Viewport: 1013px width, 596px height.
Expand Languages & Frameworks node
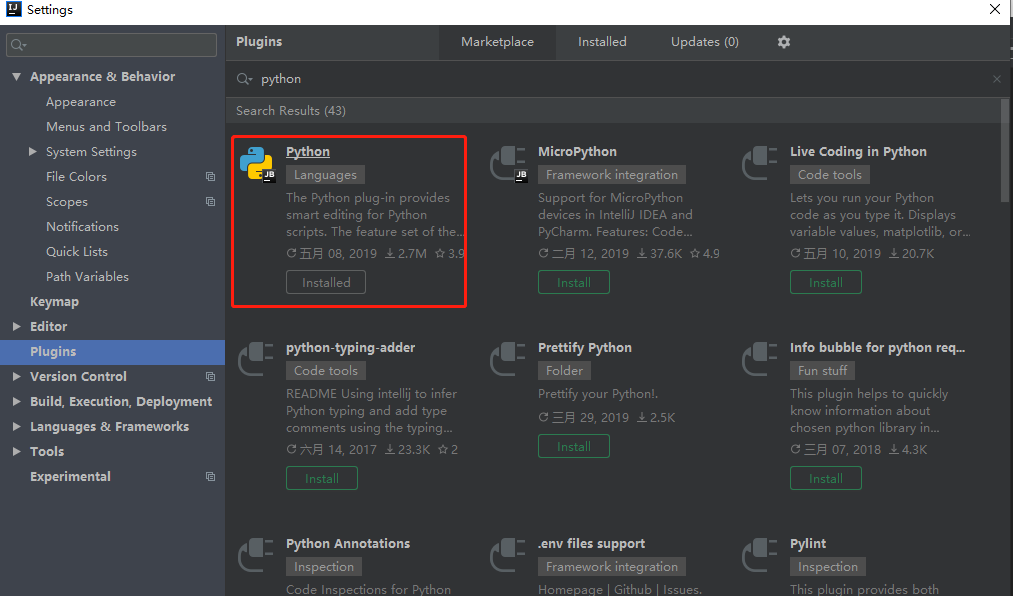tap(17, 427)
